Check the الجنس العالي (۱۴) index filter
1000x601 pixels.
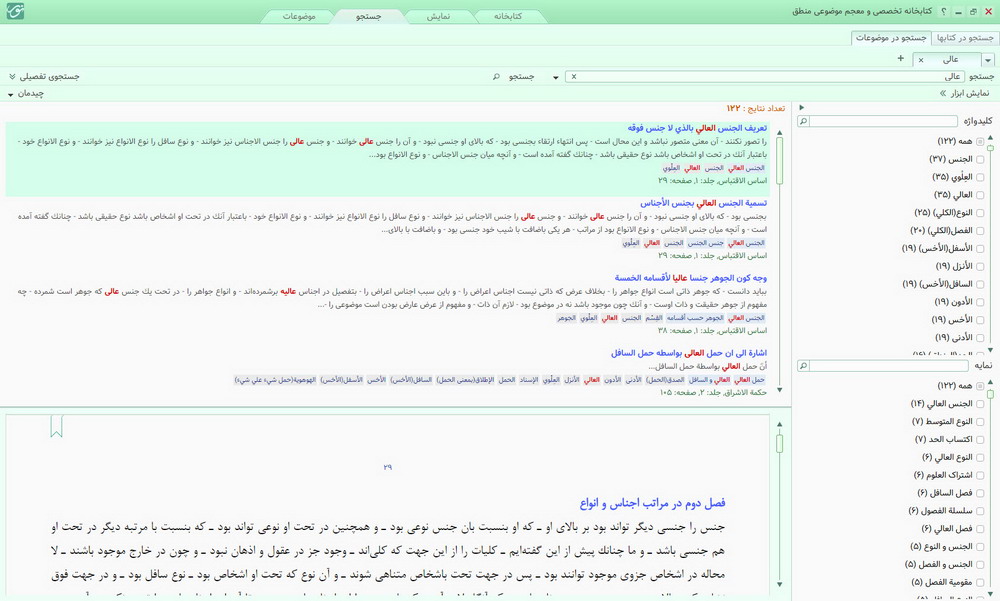click(x=980, y=404)
